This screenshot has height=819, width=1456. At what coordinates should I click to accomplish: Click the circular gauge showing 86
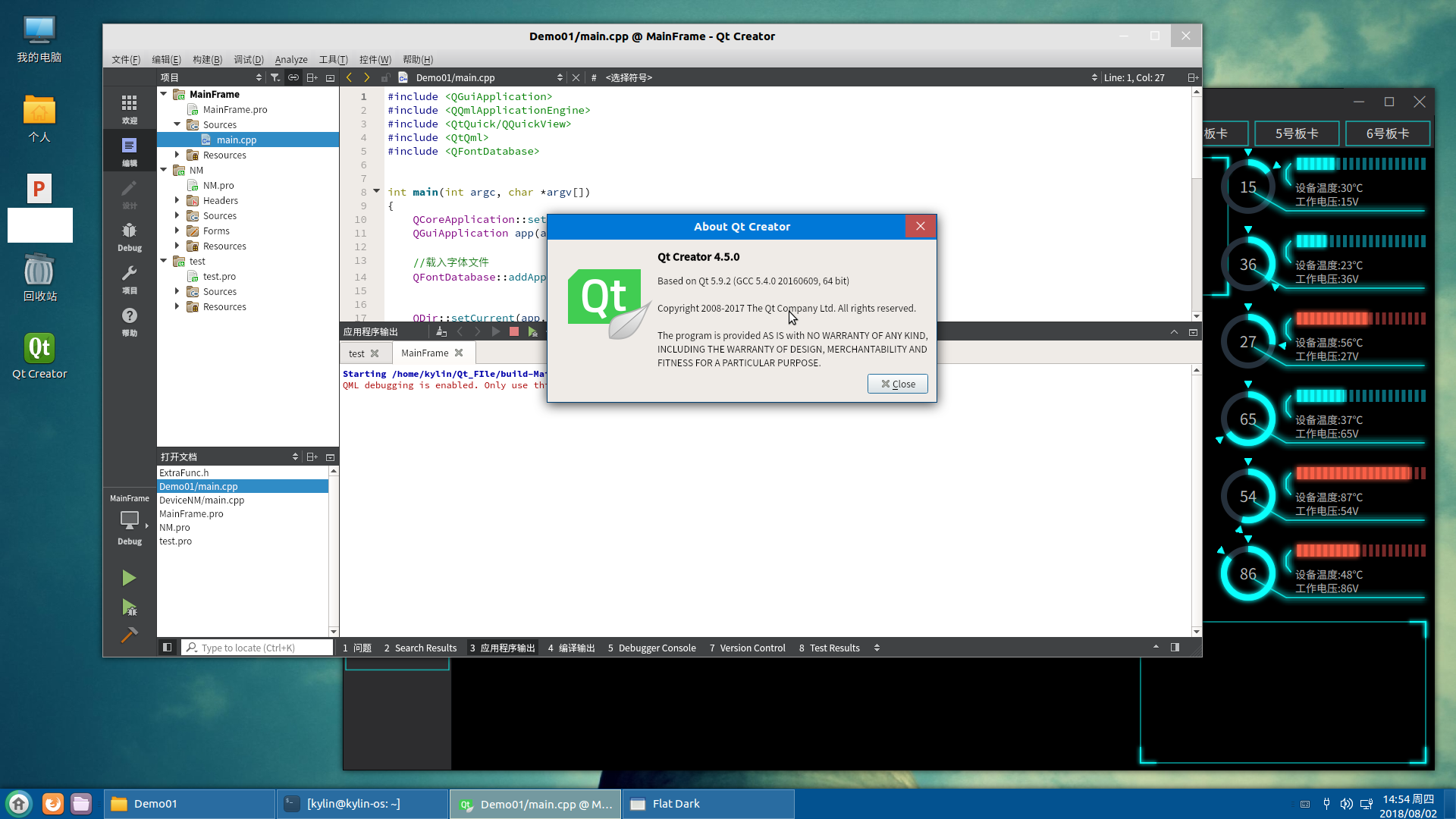coord(1248,574)
